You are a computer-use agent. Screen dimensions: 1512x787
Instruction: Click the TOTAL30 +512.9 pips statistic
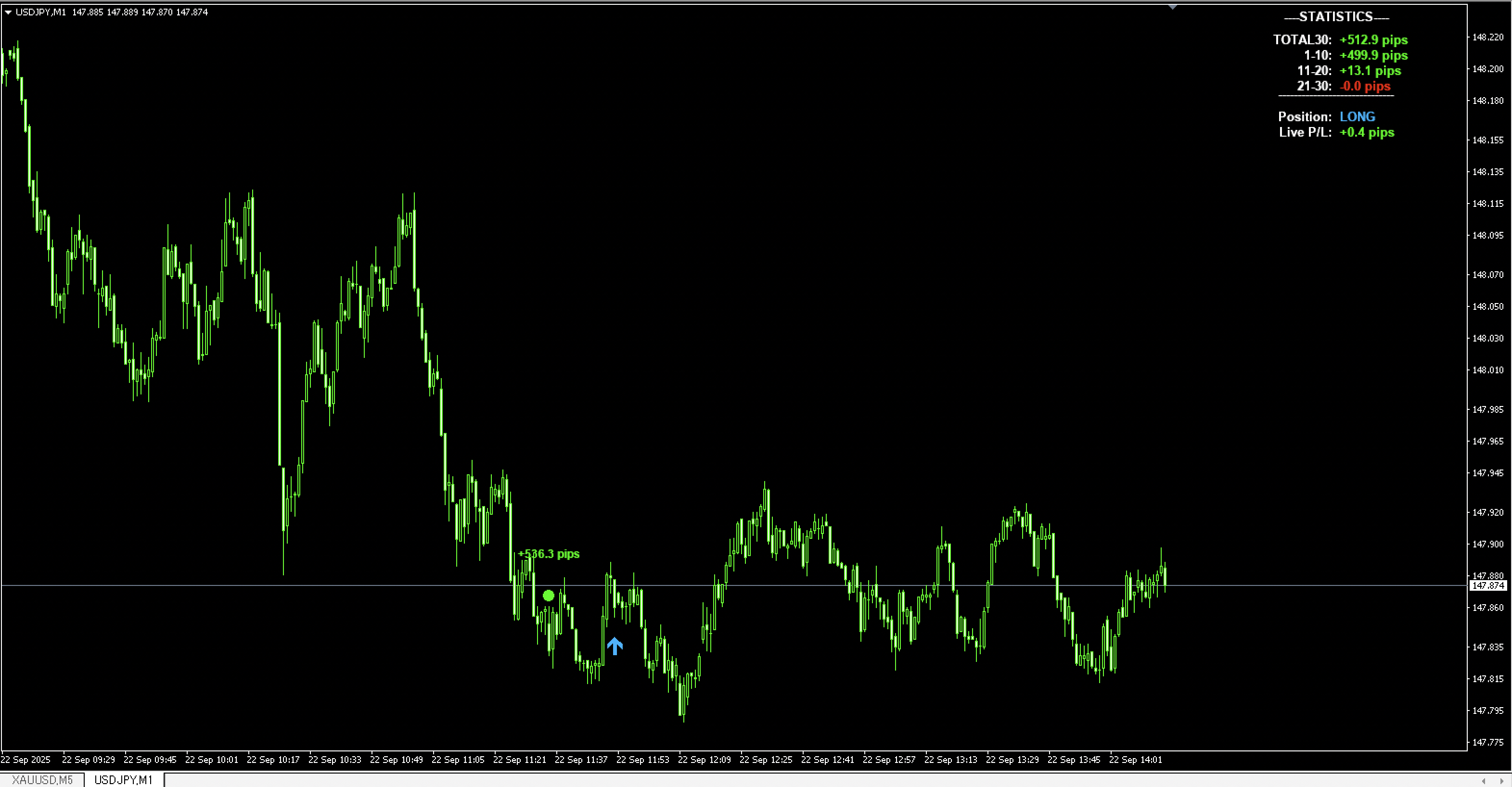[x=1373, y=40]
